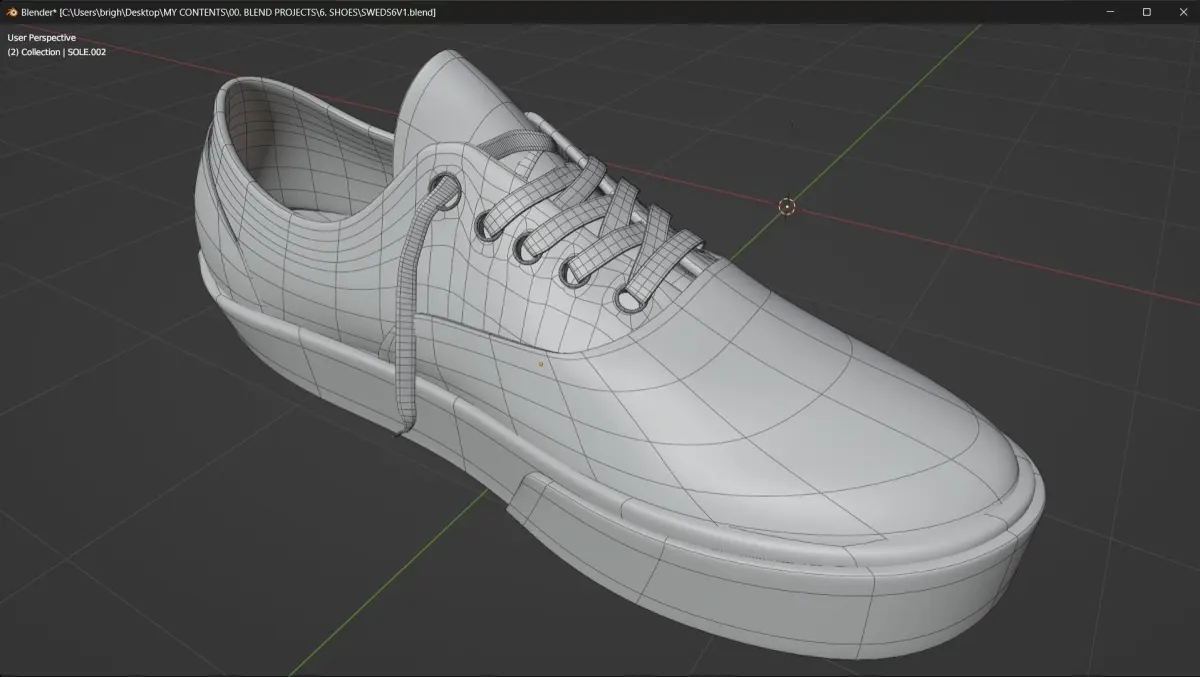Click the 3D cursor in the viewport
The height and width of the screenshot is (677, 1200).
pyautogui.click(x=786, y=206)
